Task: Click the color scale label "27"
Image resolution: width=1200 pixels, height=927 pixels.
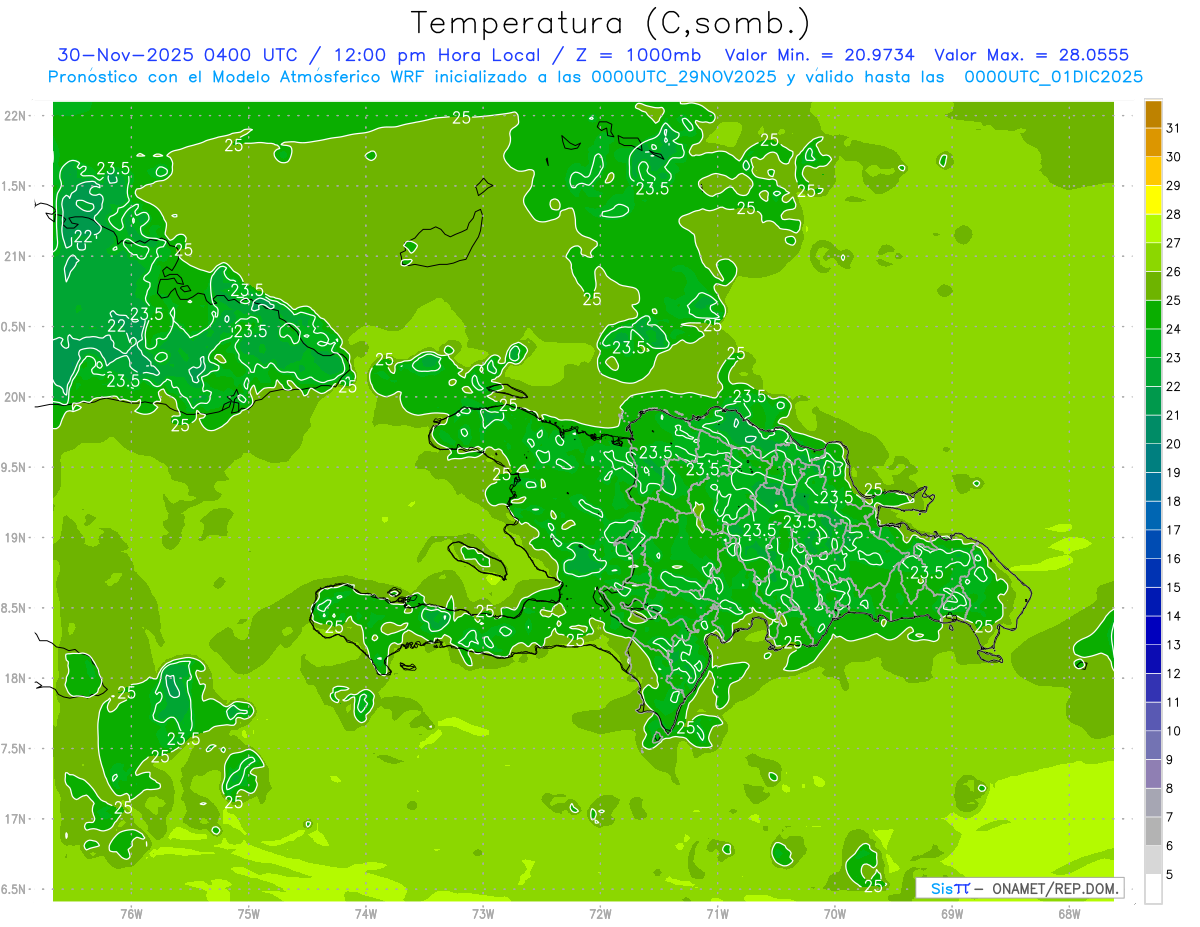Action: tap(1173, 243)
